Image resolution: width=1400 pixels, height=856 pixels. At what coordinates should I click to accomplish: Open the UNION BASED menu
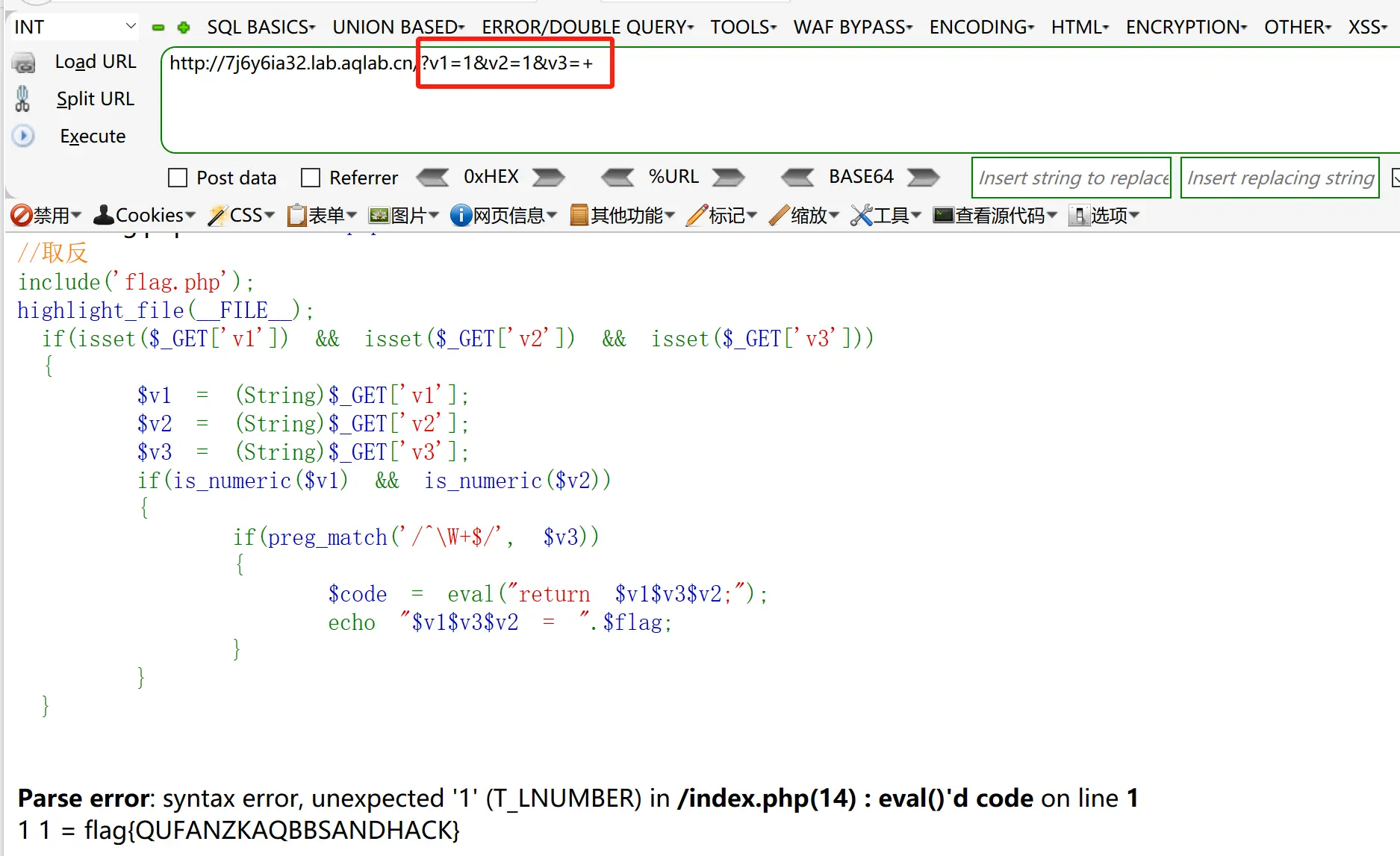(398, 27)
